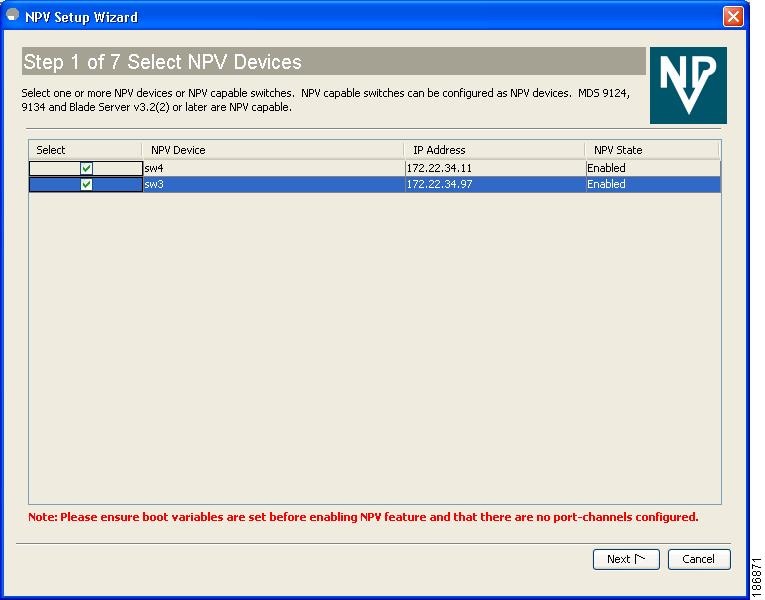Click the 172.22.34.11 IP address cell
Image resolution: width=765 pixels, height=600 pixels.
[495, 168]
